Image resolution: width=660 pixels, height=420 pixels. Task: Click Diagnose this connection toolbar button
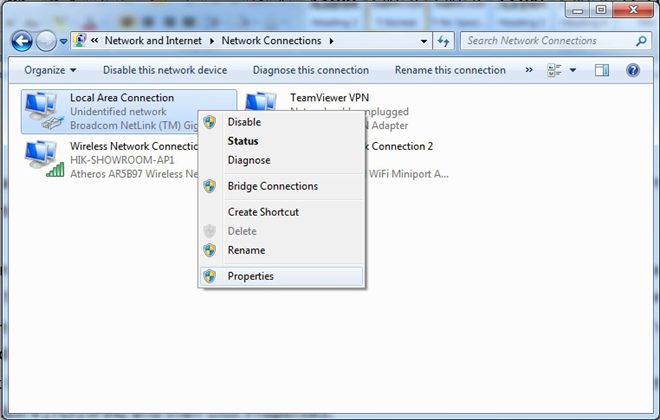tap(310, 70)
